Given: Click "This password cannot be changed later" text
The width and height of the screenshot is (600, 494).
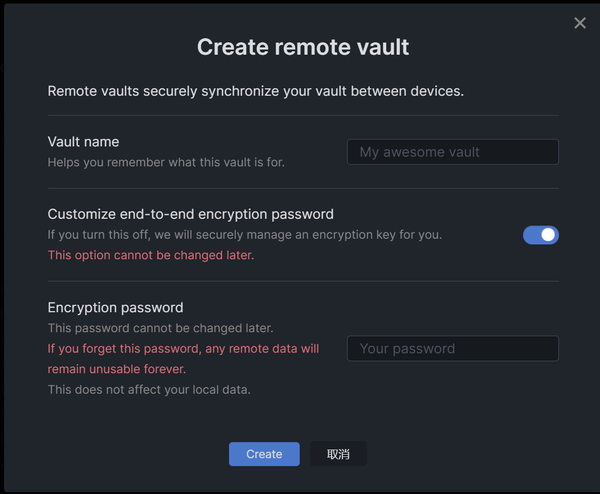Looking at the screenshot, I should pyautogui.click(x=160, y=328).
